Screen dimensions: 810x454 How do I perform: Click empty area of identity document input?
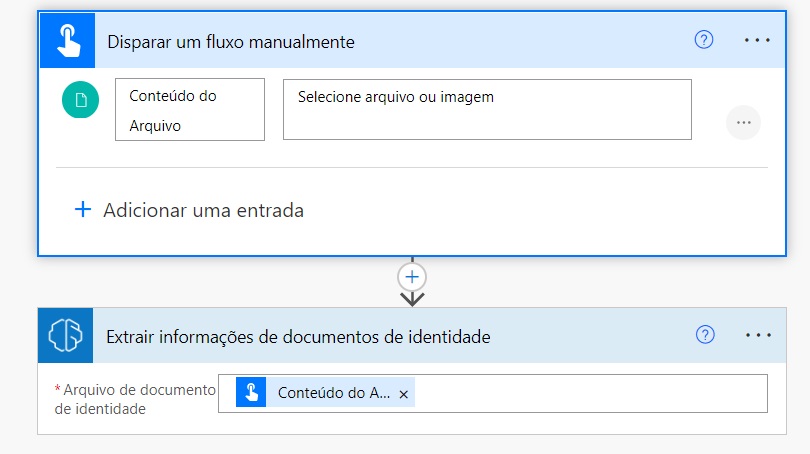(590, 394)
